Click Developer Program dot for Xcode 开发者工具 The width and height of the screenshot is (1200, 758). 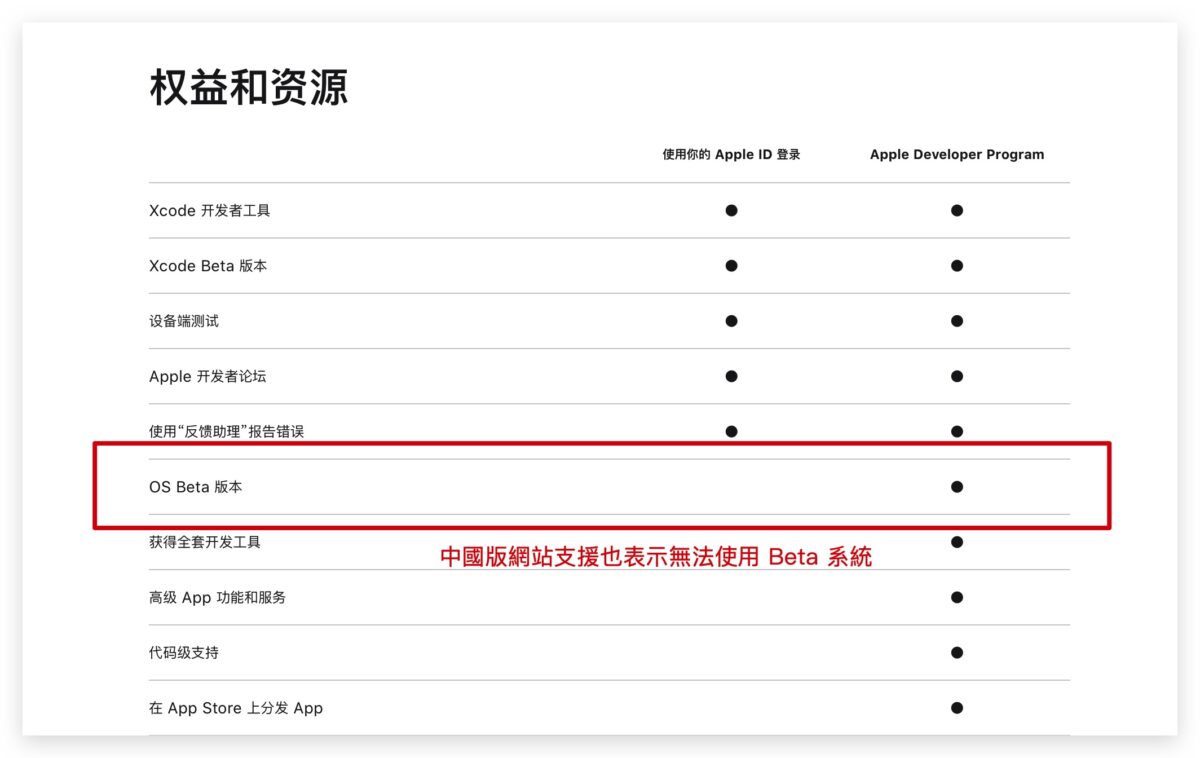pos(957,211)
